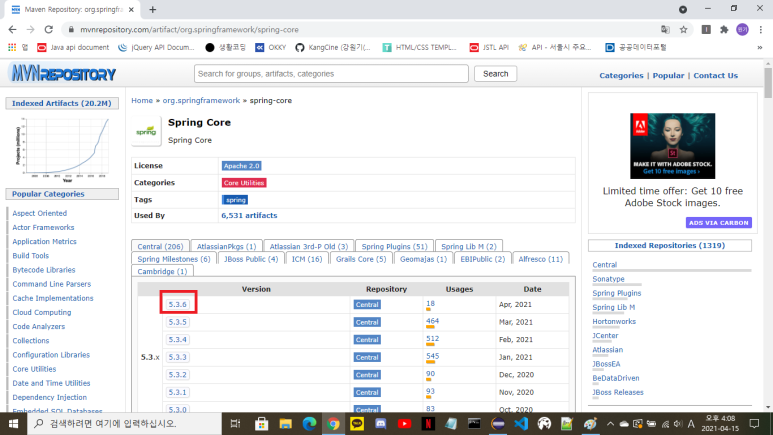Open Task View on the taskbar
This screenshot has width=773, height=435.
(236, 424)
